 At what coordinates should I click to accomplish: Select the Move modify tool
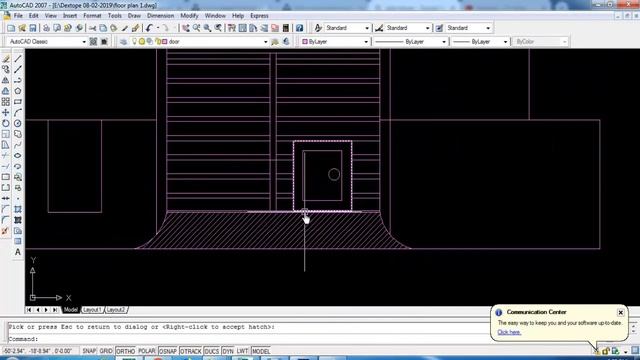(x=6, y=113)
